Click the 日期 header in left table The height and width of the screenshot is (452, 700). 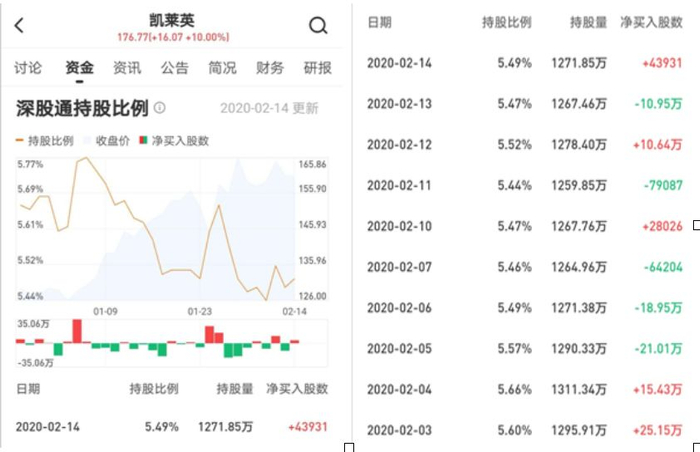pos(28,389)
